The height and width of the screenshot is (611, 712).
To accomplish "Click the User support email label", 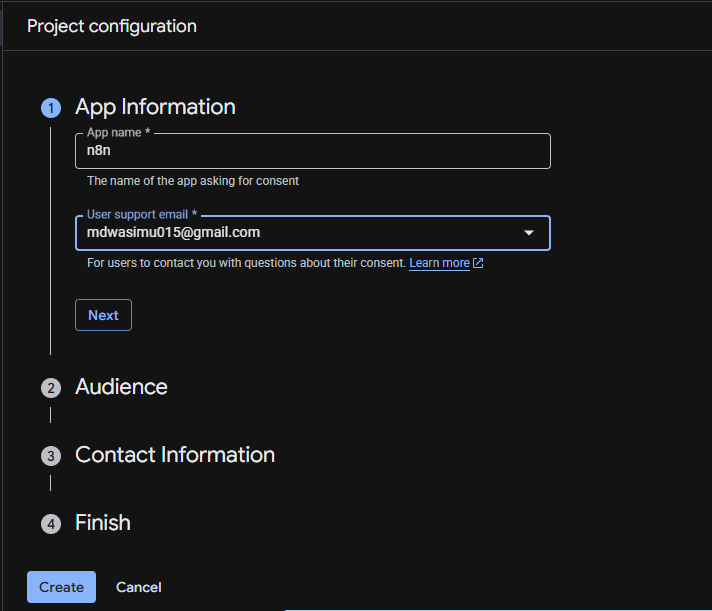I will (x=142, y=214).
